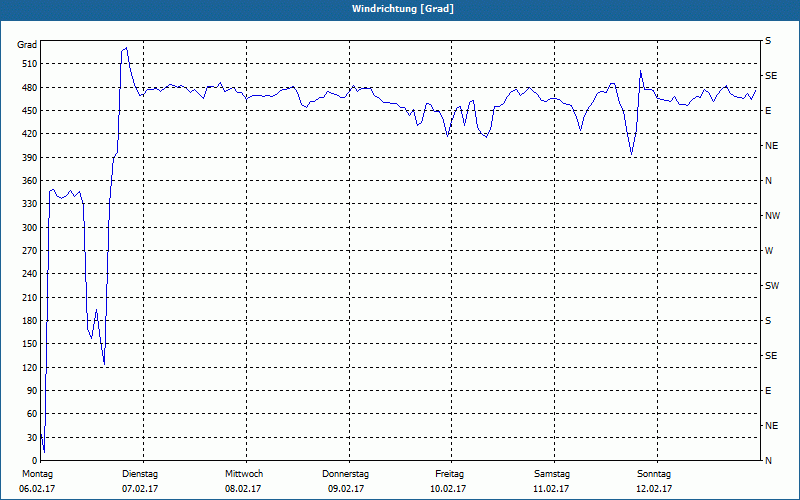The width and height of the screenshot is (800, 500).
Task: Click the Montag day label
Action: [x=37, y=474]
